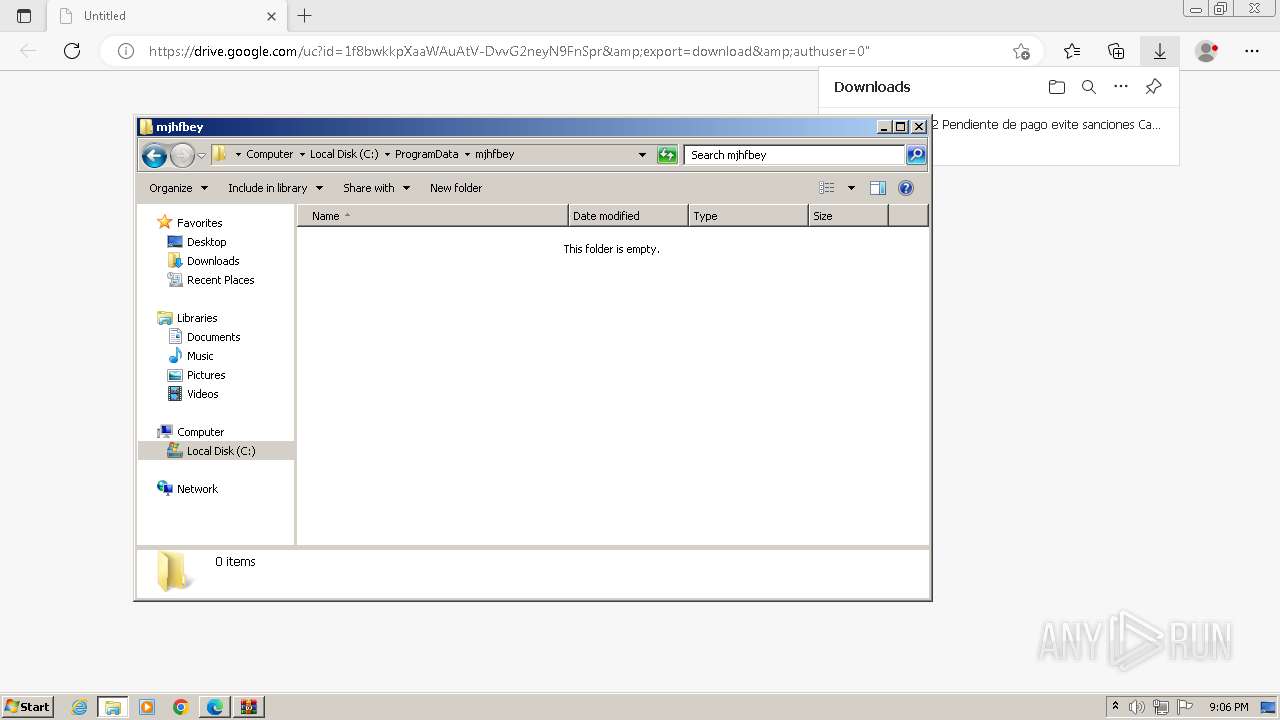Click the Explorer Back navigation arrow

[x=154, y=155]
